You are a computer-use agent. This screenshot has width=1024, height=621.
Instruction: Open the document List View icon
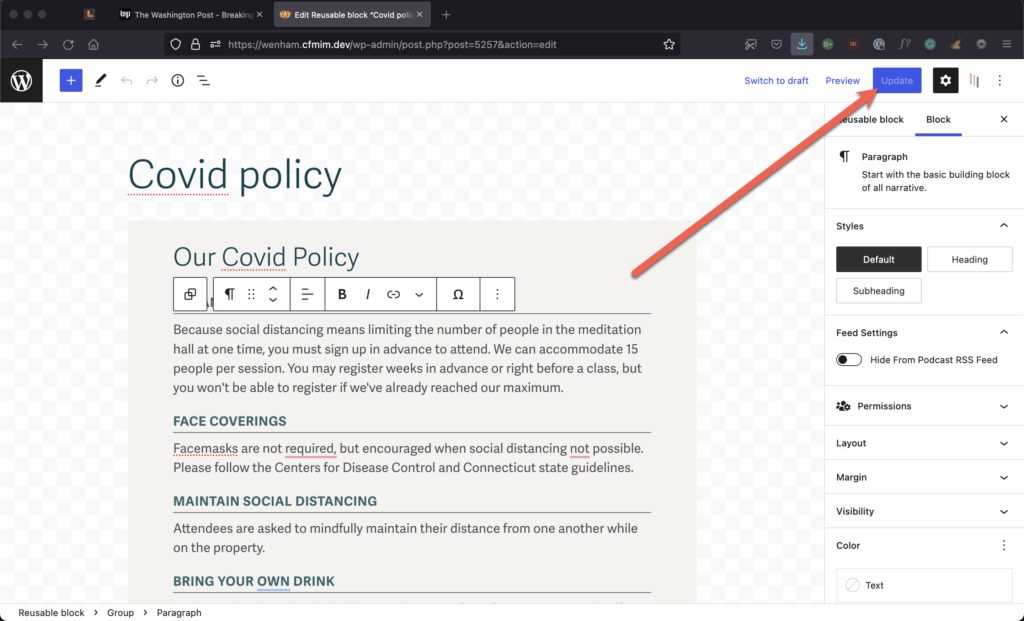tap(203, 81)
